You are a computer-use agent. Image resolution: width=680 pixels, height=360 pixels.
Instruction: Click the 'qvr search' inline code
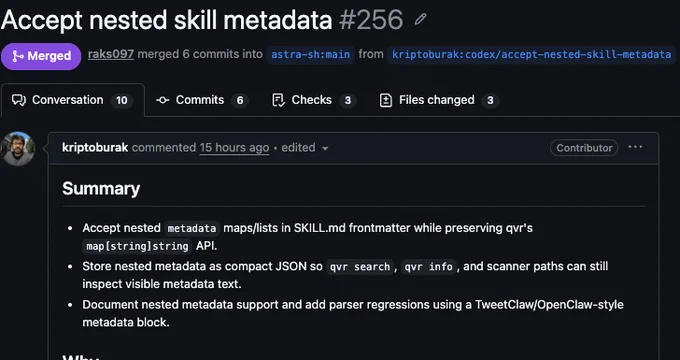click(x=360, y=266)
